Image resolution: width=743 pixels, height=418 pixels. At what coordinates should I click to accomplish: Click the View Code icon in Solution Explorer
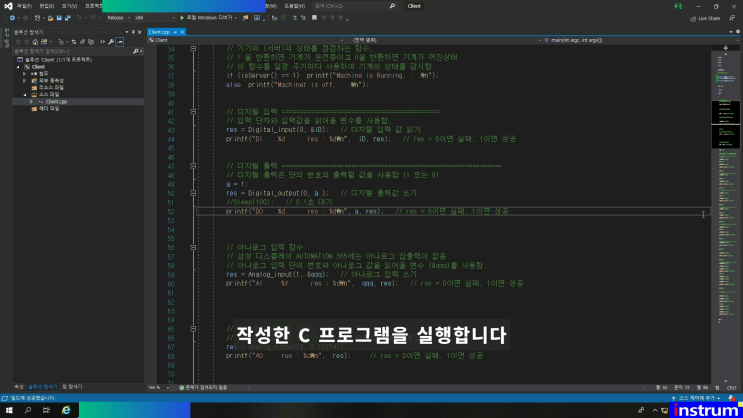tap(102, 42)
